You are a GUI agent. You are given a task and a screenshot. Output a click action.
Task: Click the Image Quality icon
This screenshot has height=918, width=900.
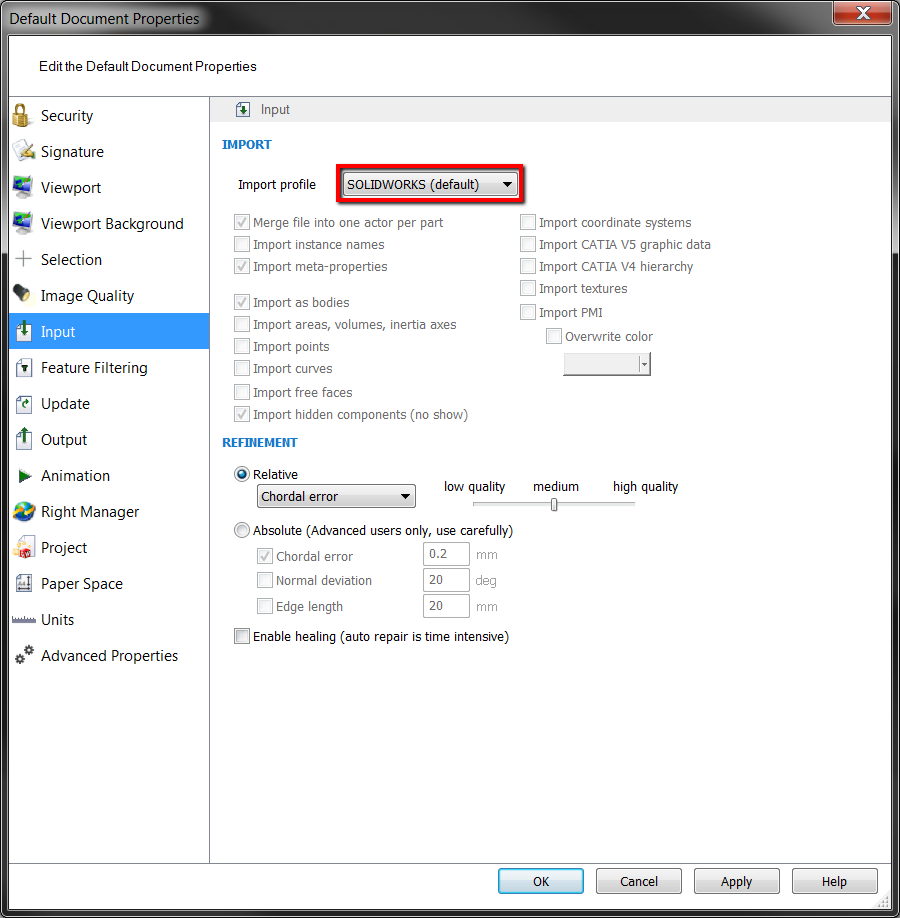click(x=22, y=294)
